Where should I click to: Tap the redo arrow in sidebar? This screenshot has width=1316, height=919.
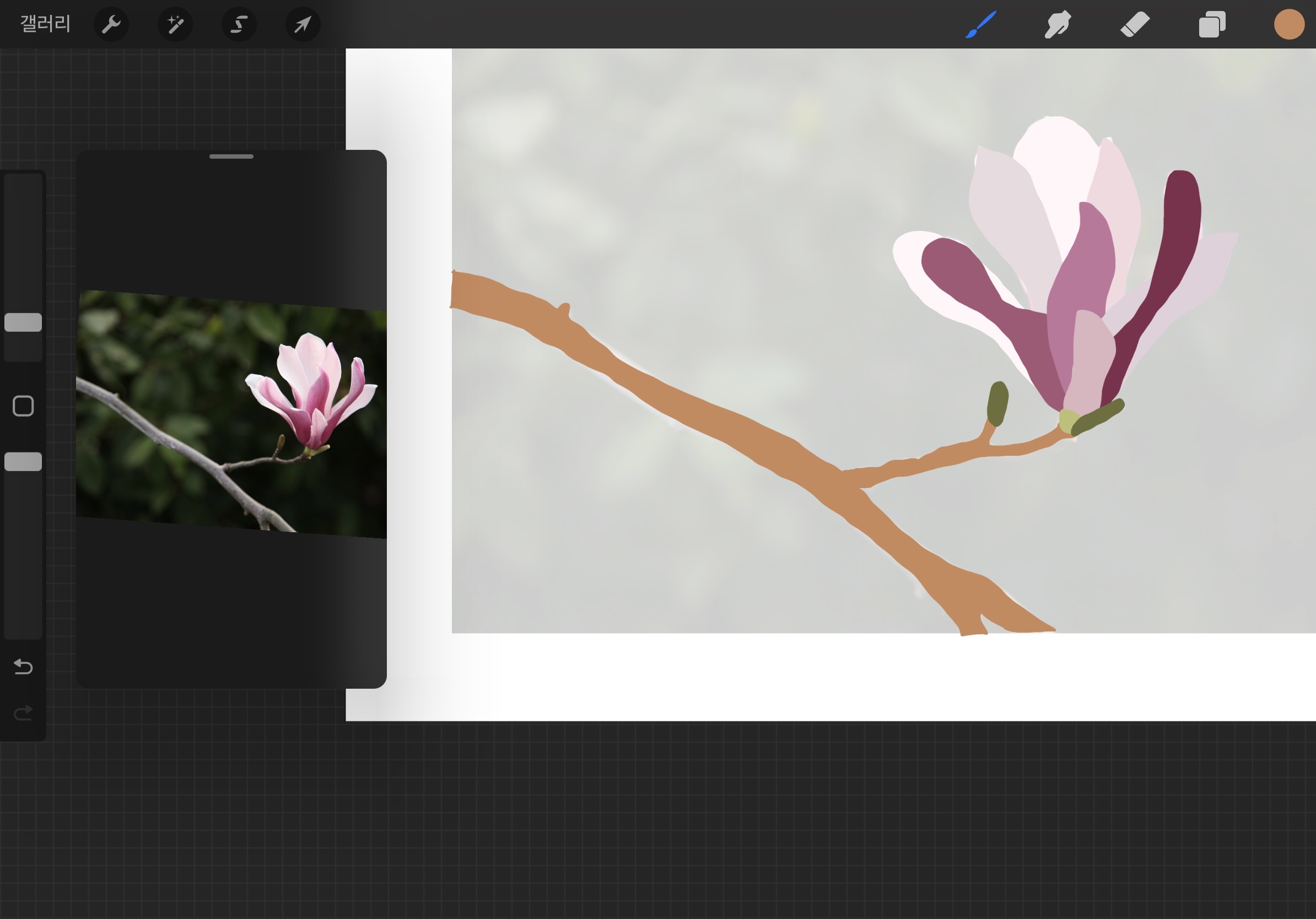pyautogui.click(x=23, y=713)
